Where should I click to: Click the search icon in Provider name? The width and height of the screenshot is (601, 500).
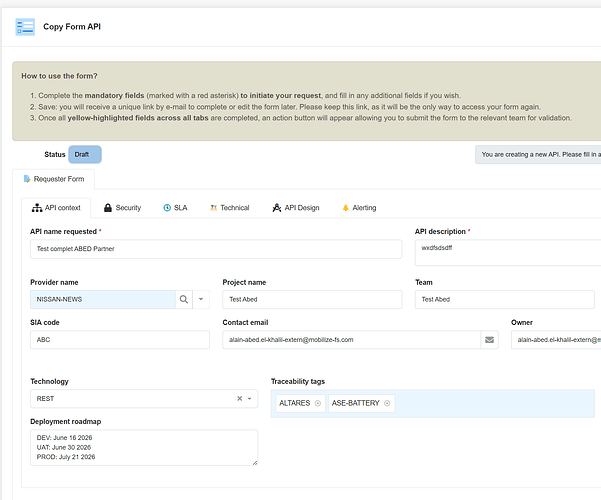(x=183, y=299)
